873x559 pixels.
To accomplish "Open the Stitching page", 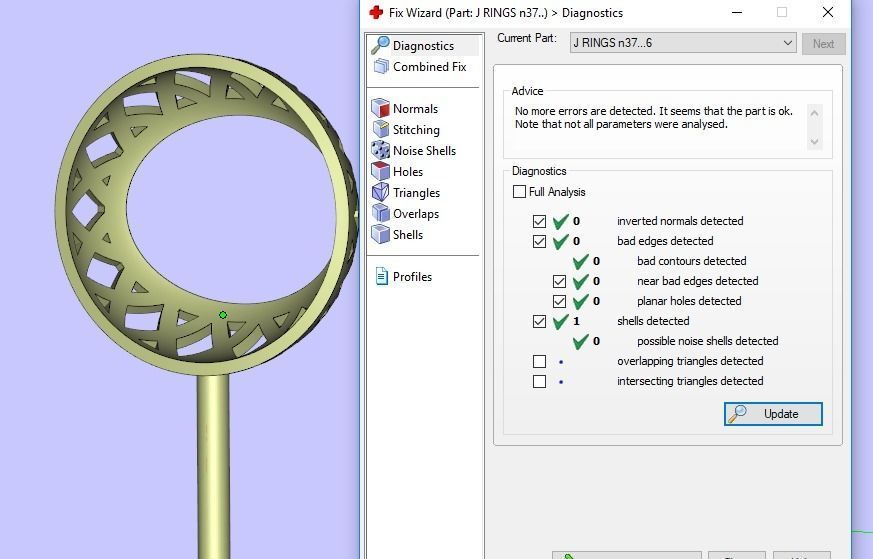I will 416,130.
